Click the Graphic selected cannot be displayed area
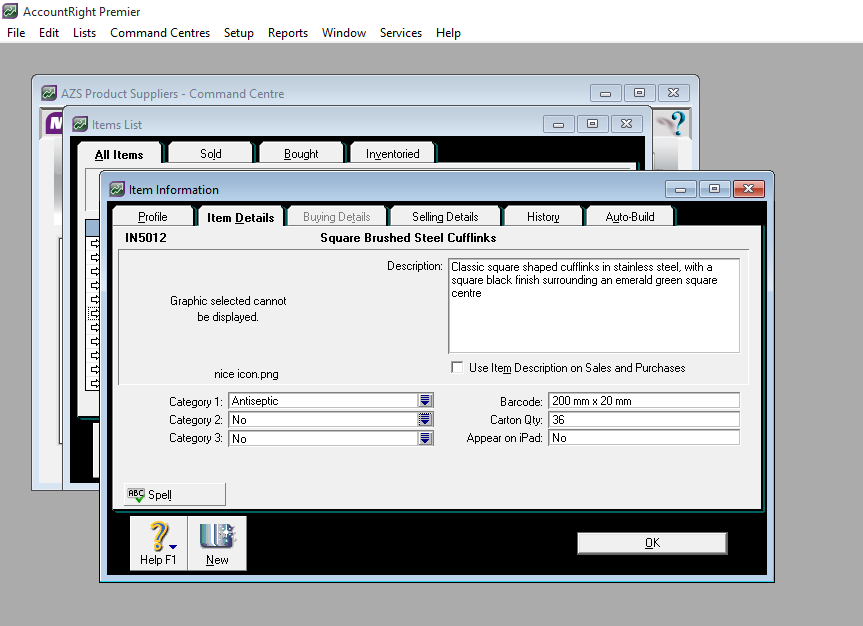This screenshot has width=863, height=626. tap(228, 308)
